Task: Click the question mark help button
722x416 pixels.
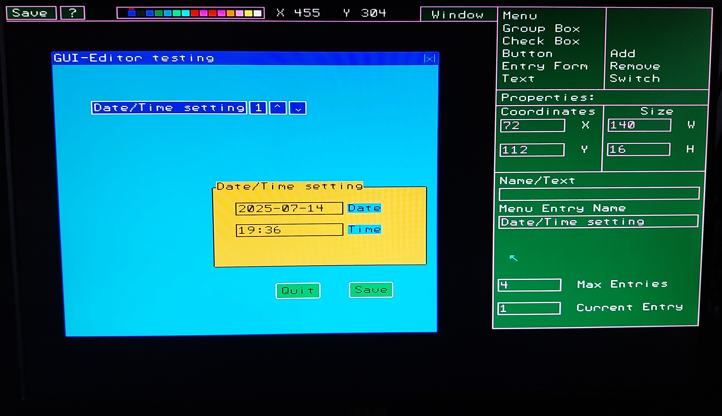Action: coord(72,13)
